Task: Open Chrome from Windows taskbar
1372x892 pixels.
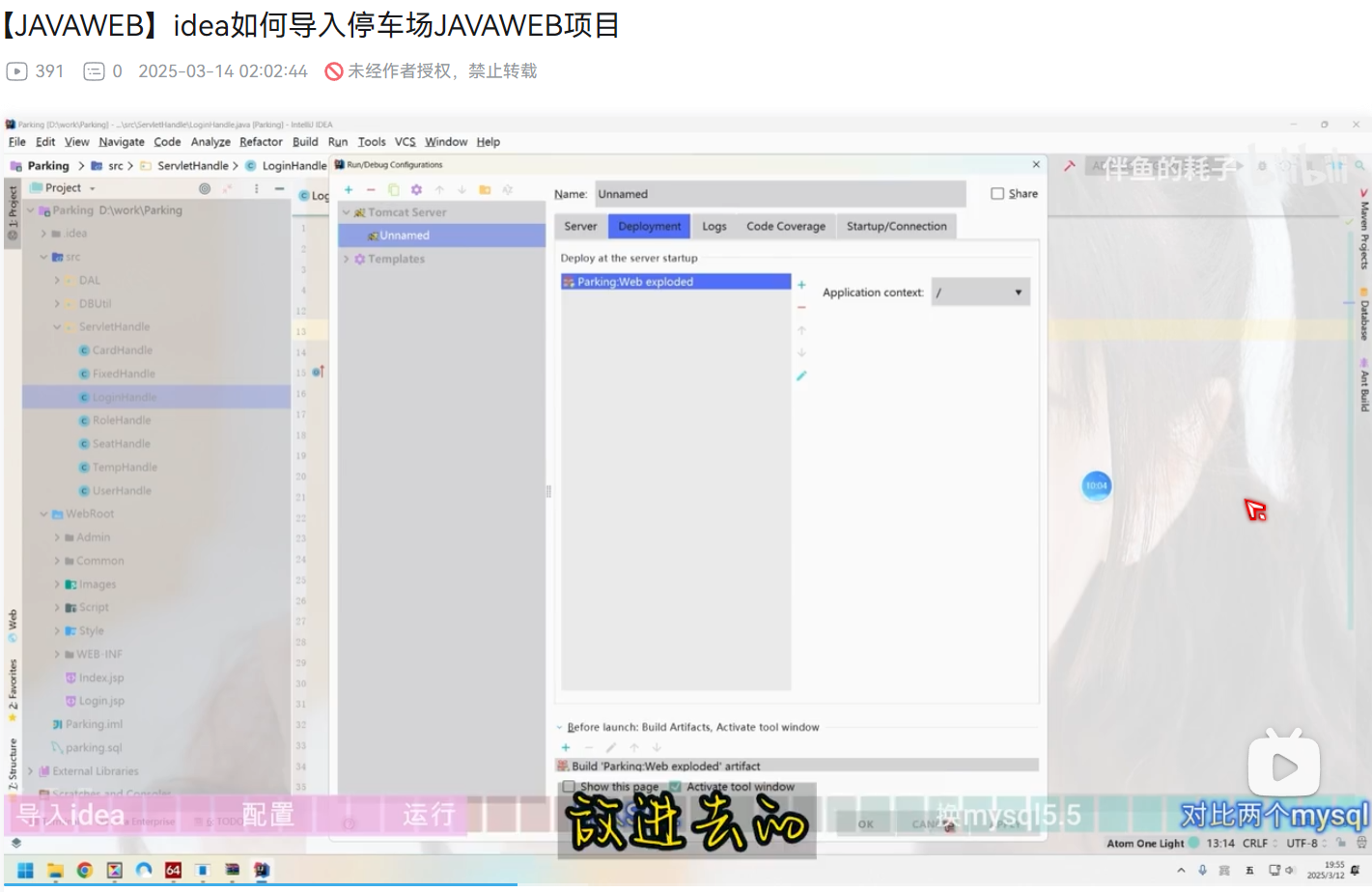Action: pyautogui.click(x=85, y=870)
